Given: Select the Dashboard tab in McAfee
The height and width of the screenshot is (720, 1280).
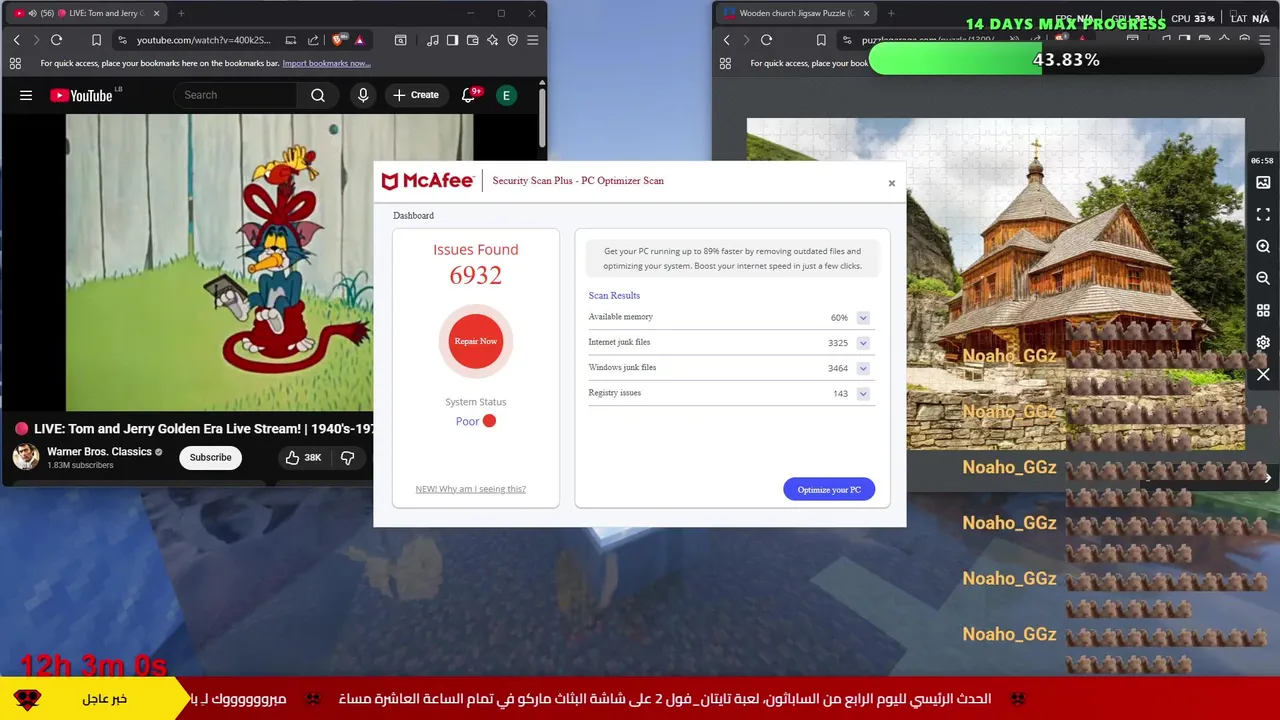Looking at the screenshot, I should pos(413,216).
